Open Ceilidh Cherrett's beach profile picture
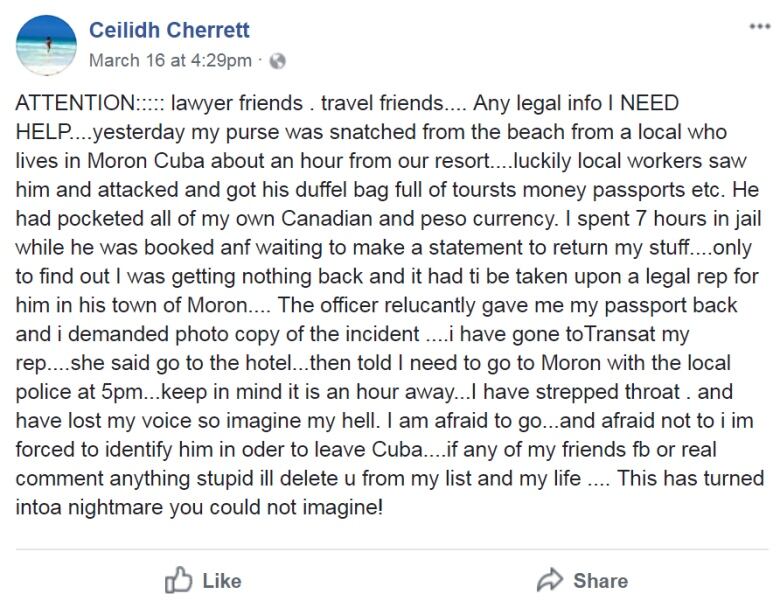780x608 pixels. point(46,45)
